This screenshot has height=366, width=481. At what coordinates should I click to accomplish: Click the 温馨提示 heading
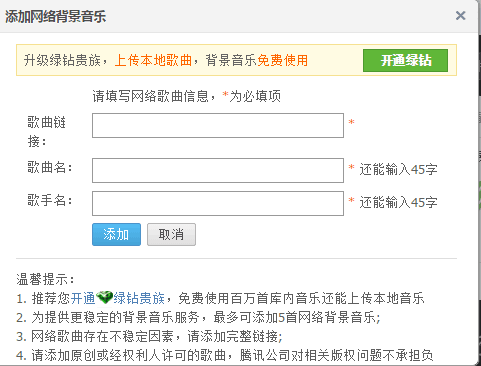[x=45, y=279]
